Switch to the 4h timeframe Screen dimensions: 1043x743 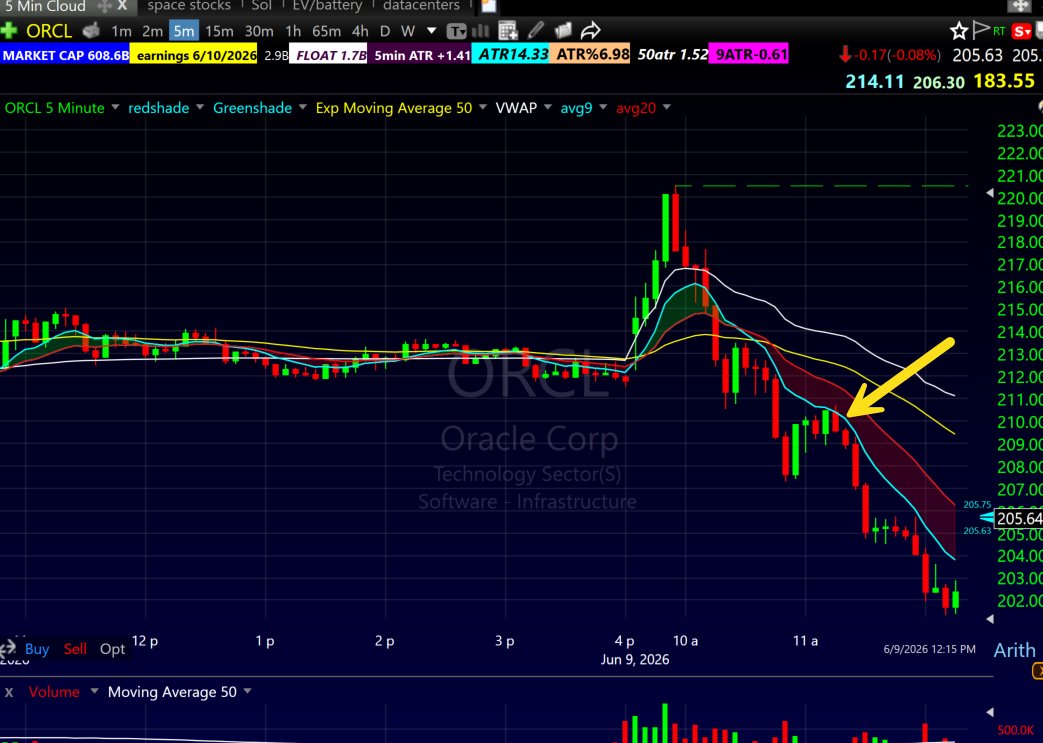point(360,31)
